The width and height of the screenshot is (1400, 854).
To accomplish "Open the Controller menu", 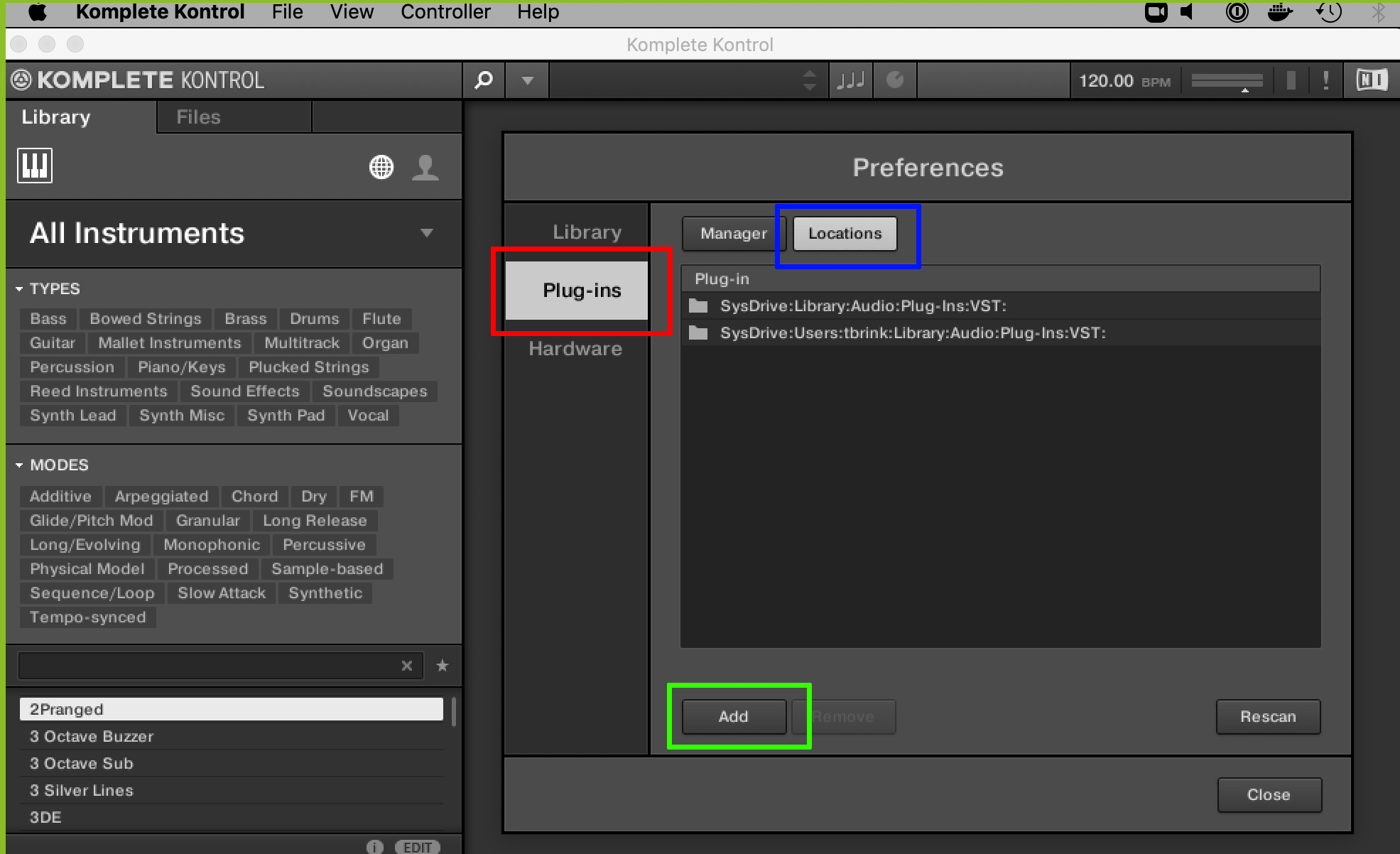I will point(445,12).
